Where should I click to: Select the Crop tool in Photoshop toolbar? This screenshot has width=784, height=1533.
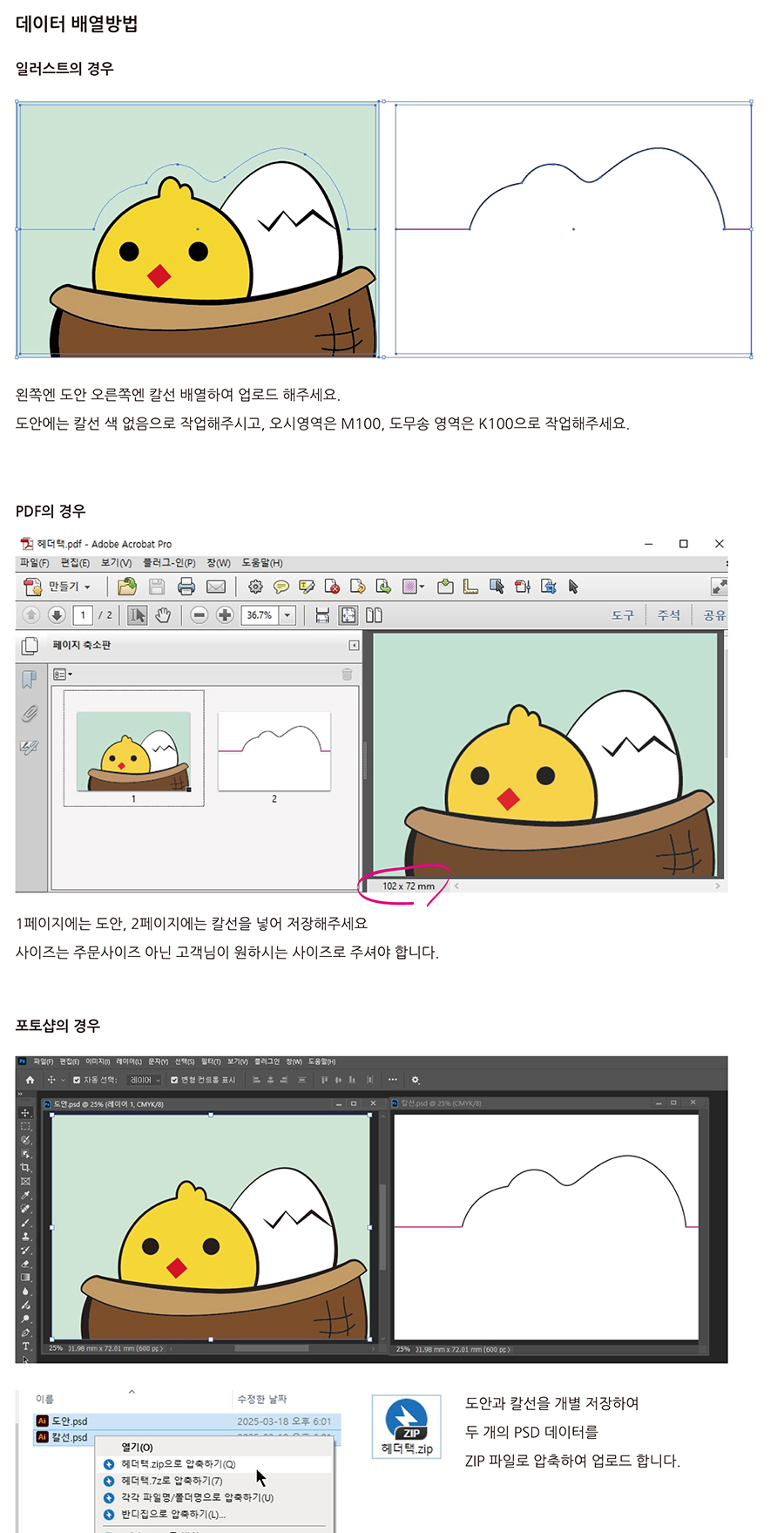25,1167
